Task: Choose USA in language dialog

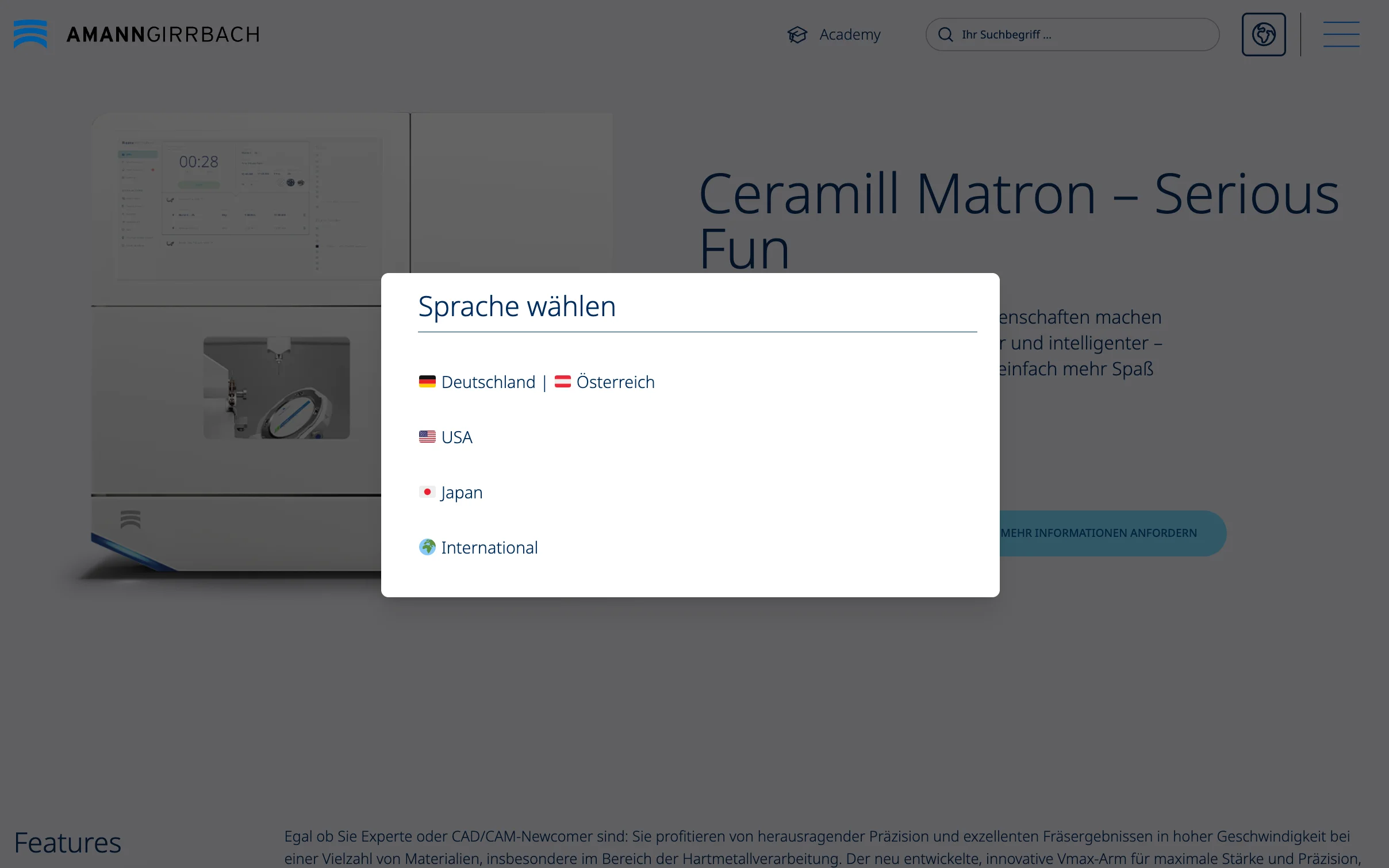Action: click(457, 437)
